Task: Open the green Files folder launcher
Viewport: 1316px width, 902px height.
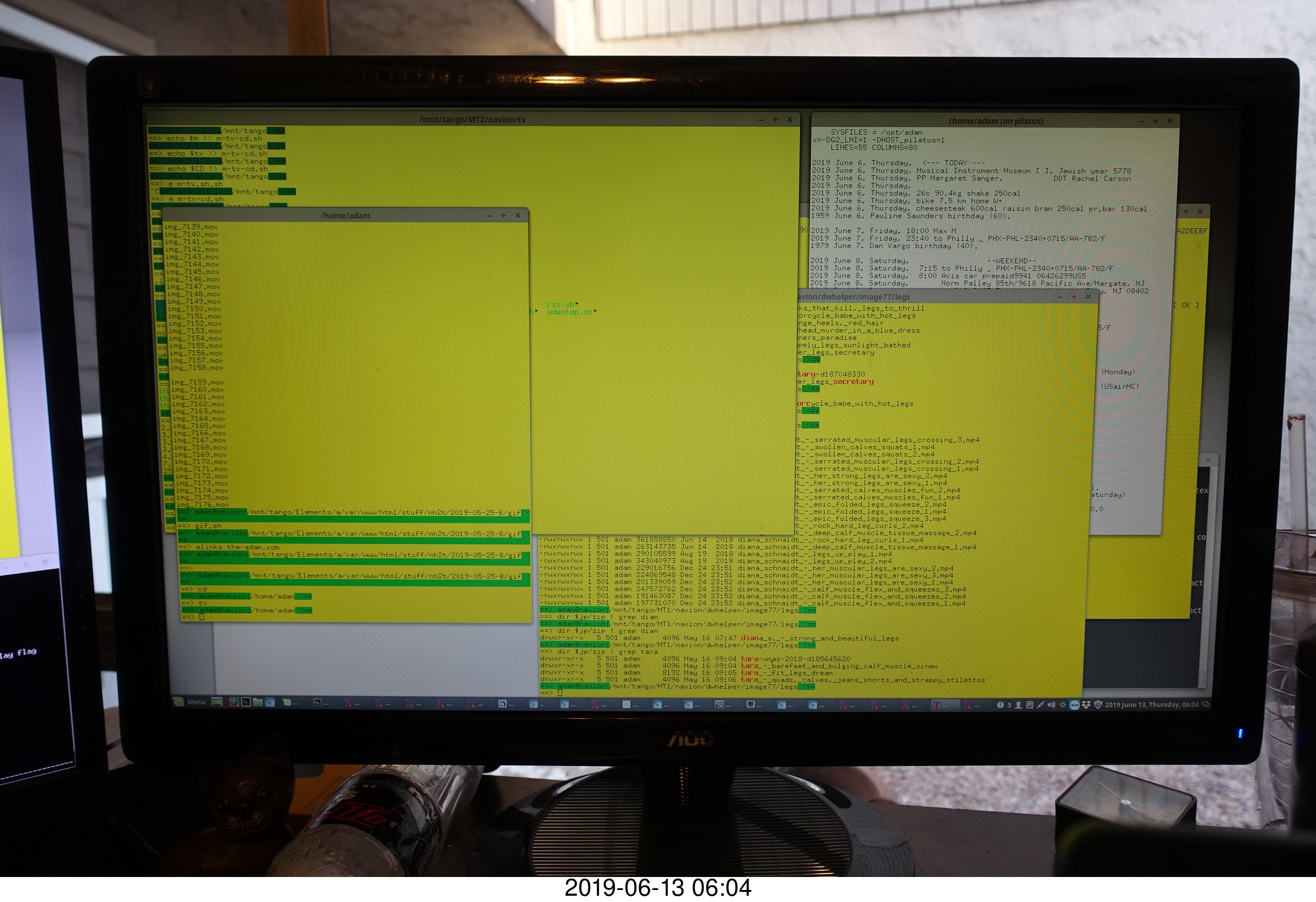Action: coord(258,703)
